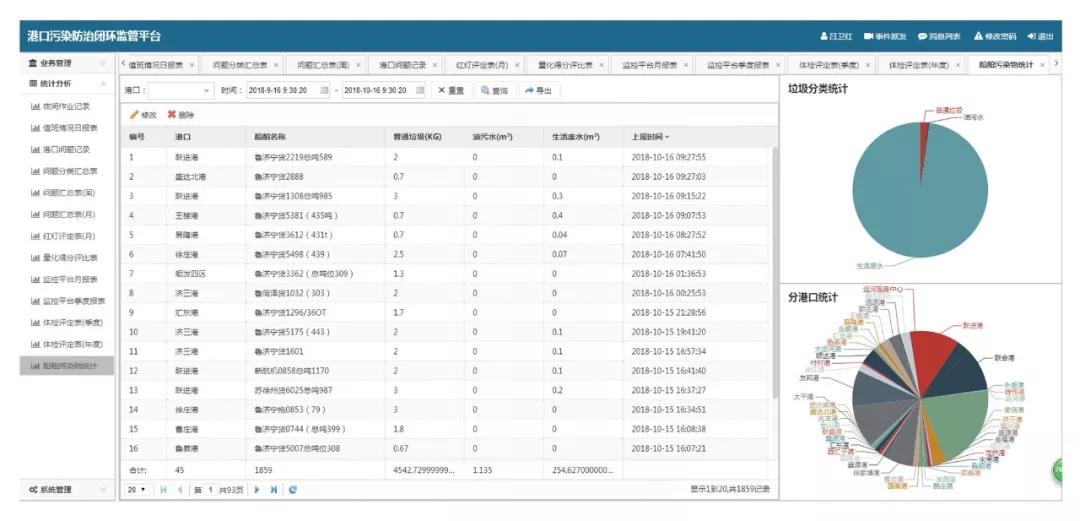1080x521 pixels.
Task: Click the 重置 reset button
Action: click(x=451, y=90)
